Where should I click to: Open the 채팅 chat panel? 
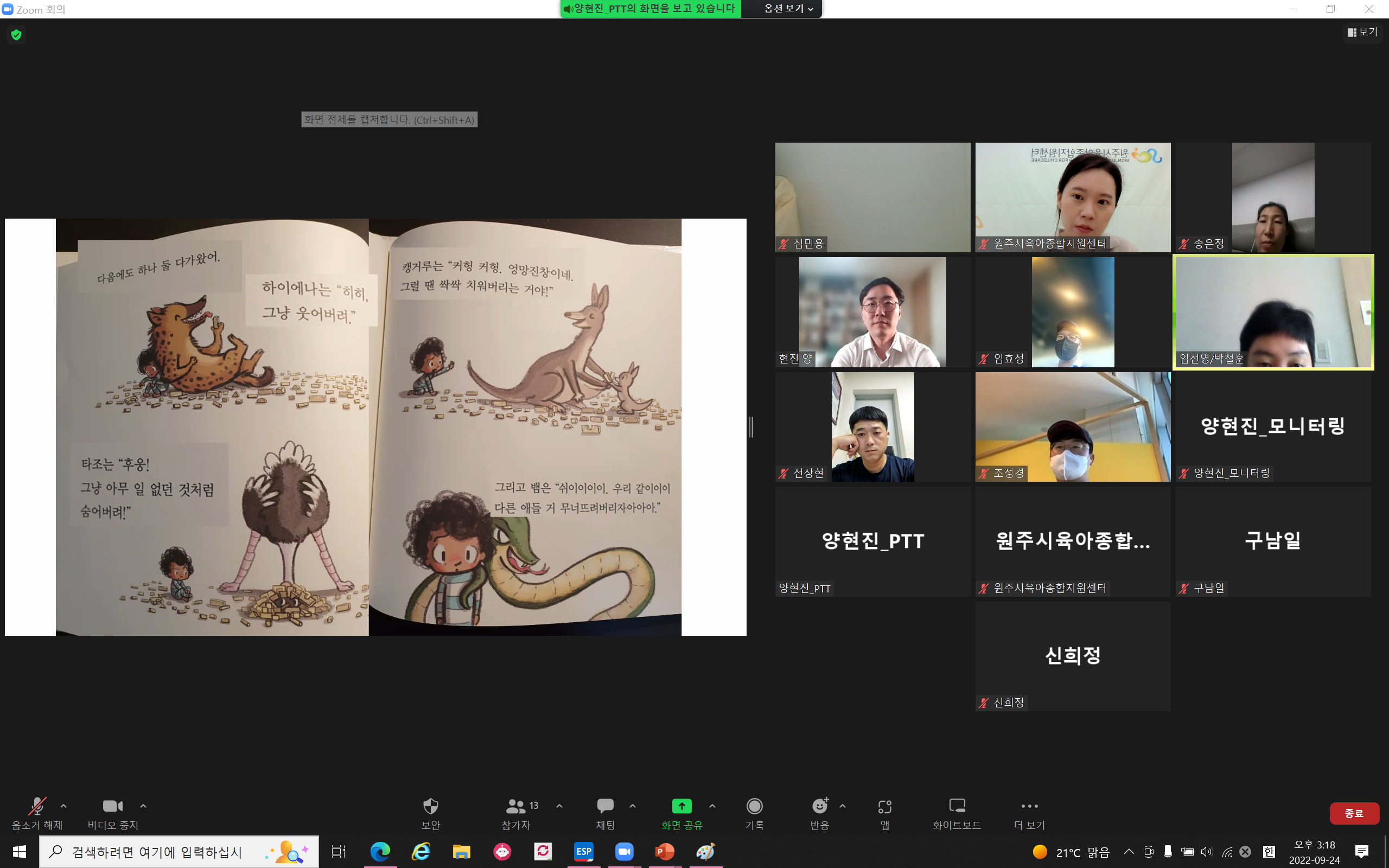click(606, 813)
